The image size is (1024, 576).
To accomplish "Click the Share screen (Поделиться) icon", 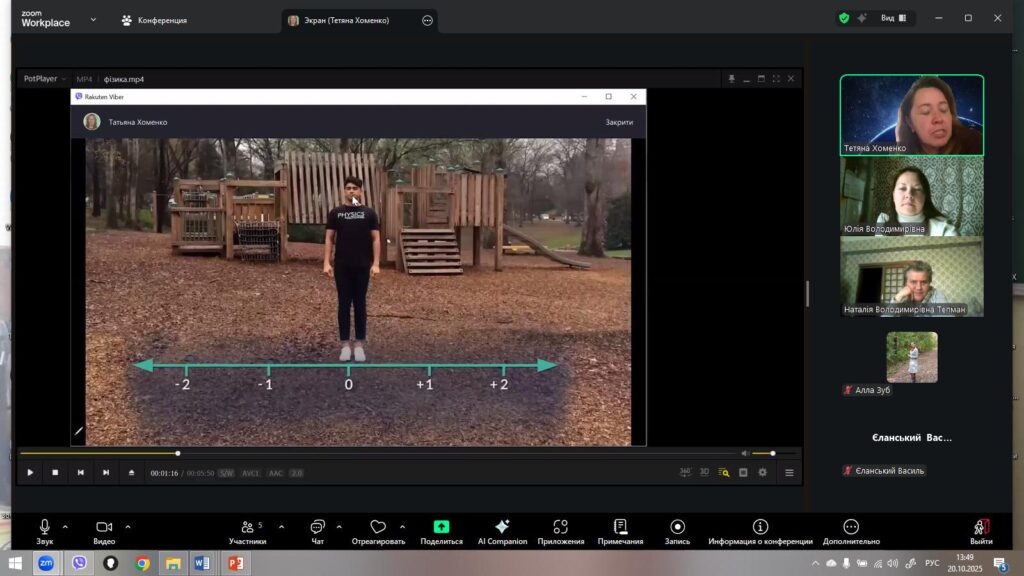I will [441, 527].
